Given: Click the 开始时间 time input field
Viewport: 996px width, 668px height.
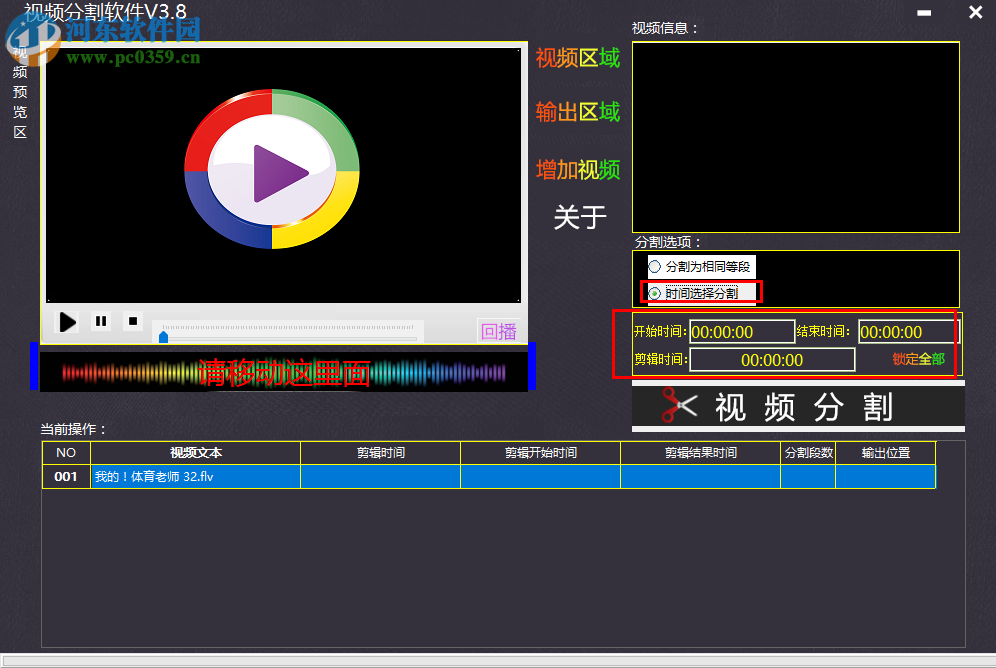Looking at the screenshot, I should tap(740, 331).
